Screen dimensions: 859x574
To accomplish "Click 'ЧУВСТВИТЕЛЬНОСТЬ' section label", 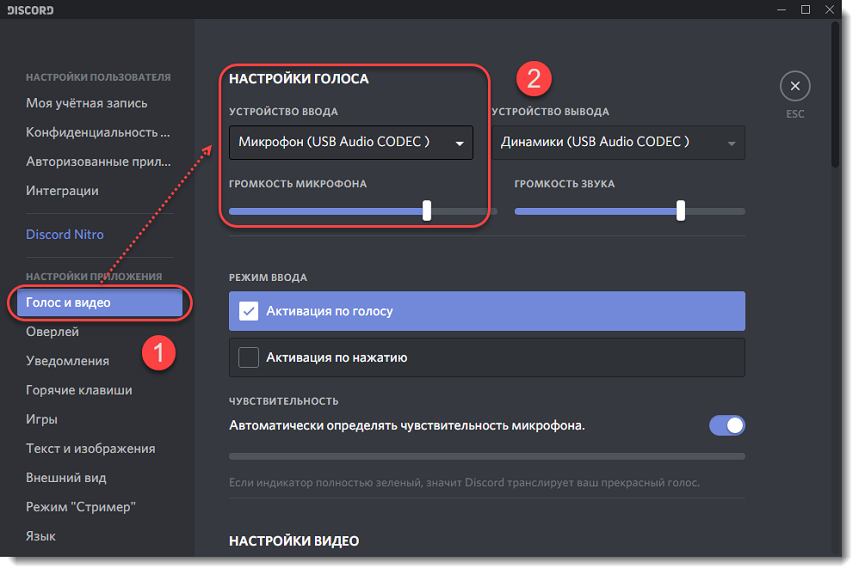I will click(284, 401).
